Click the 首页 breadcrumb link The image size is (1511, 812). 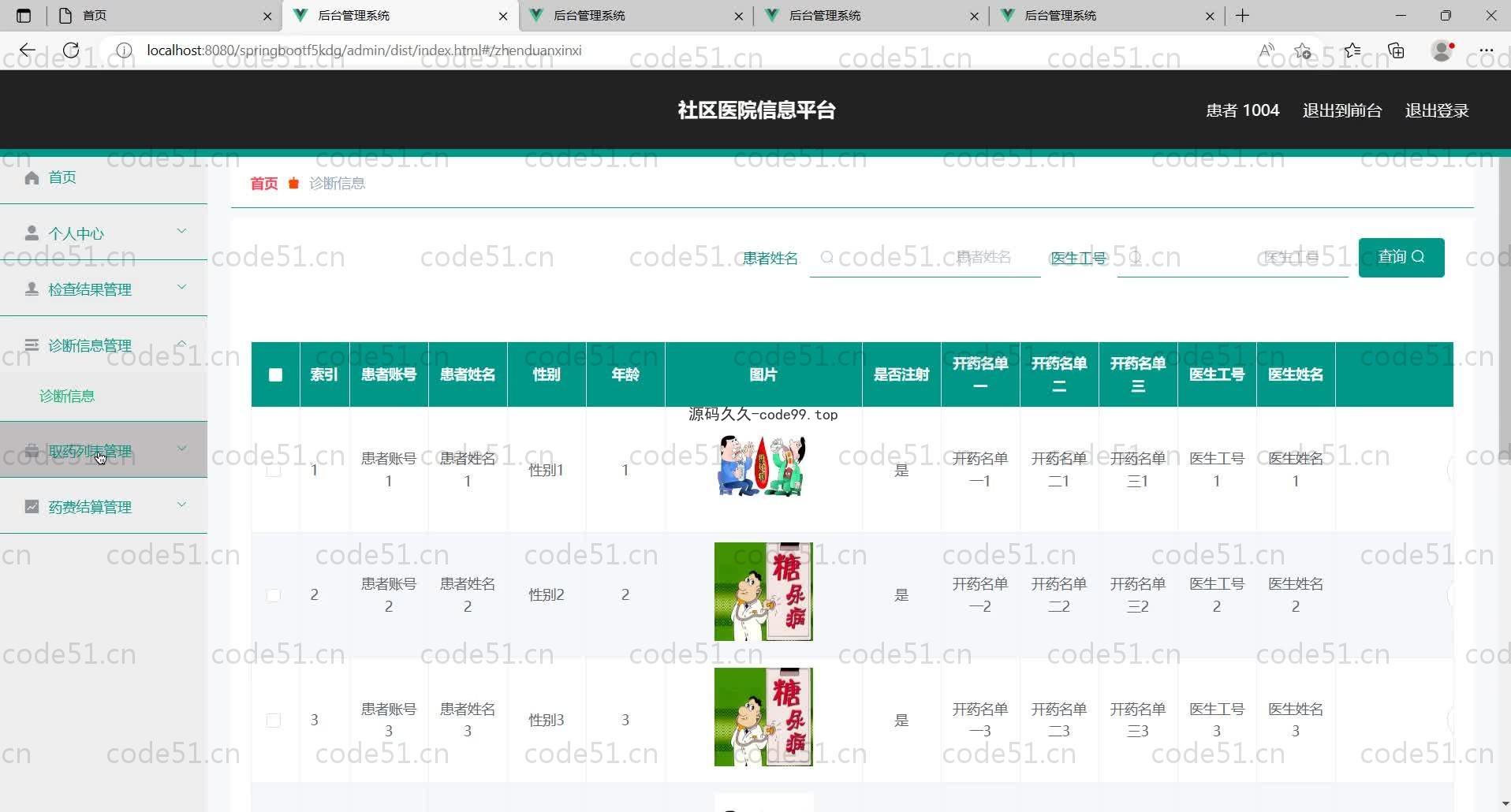point(264,184)
